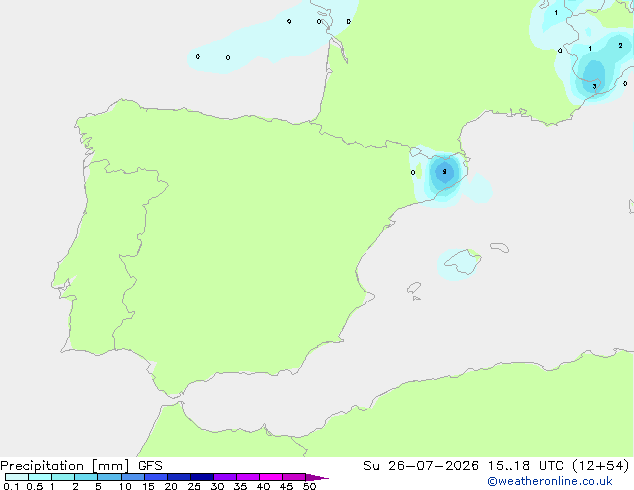Click the weatheronline.co.uk copyright link
634x490 pixels.
549,481
